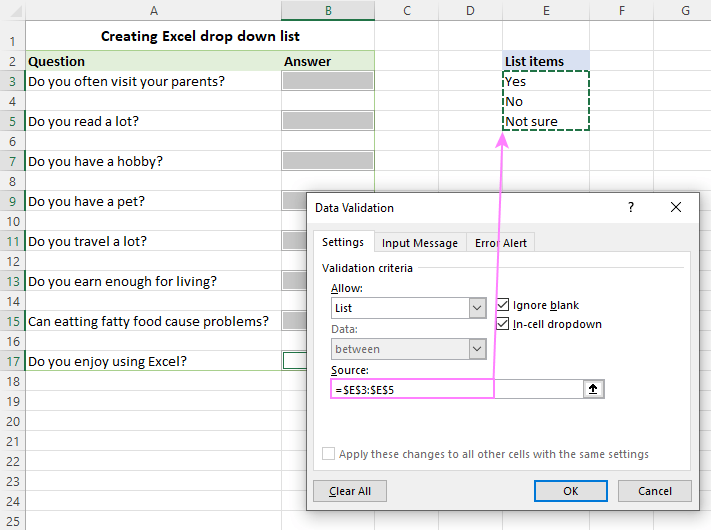
Task: Select the 'Not sure' list item cell
Action: click(x=546, y=121)
